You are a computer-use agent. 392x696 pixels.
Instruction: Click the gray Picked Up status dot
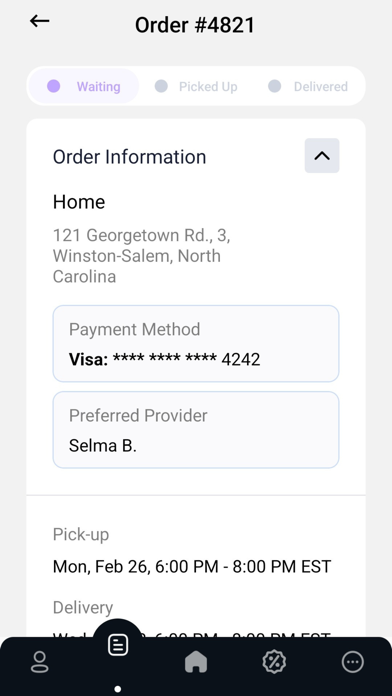[x=161, y=86]
